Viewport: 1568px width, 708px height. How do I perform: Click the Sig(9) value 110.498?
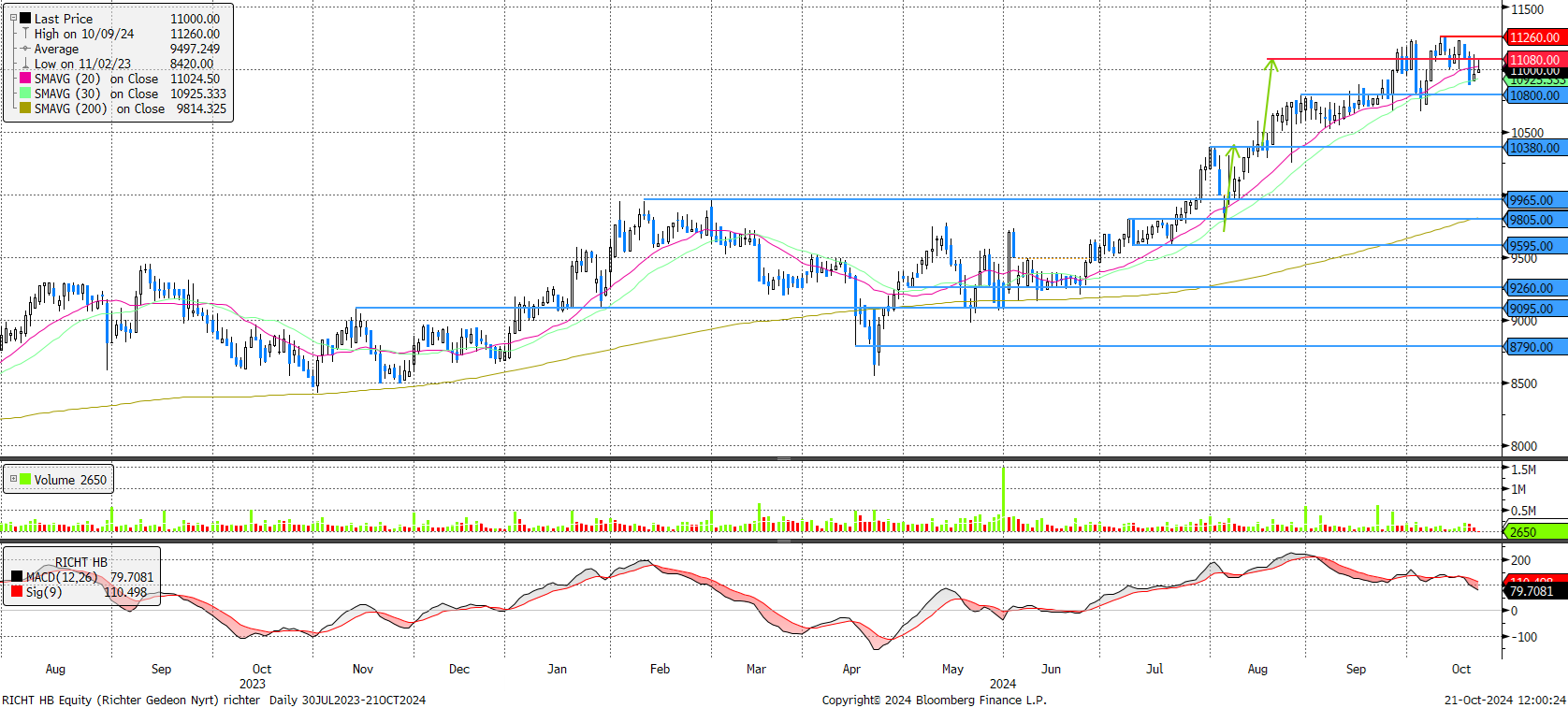[125, 592]
